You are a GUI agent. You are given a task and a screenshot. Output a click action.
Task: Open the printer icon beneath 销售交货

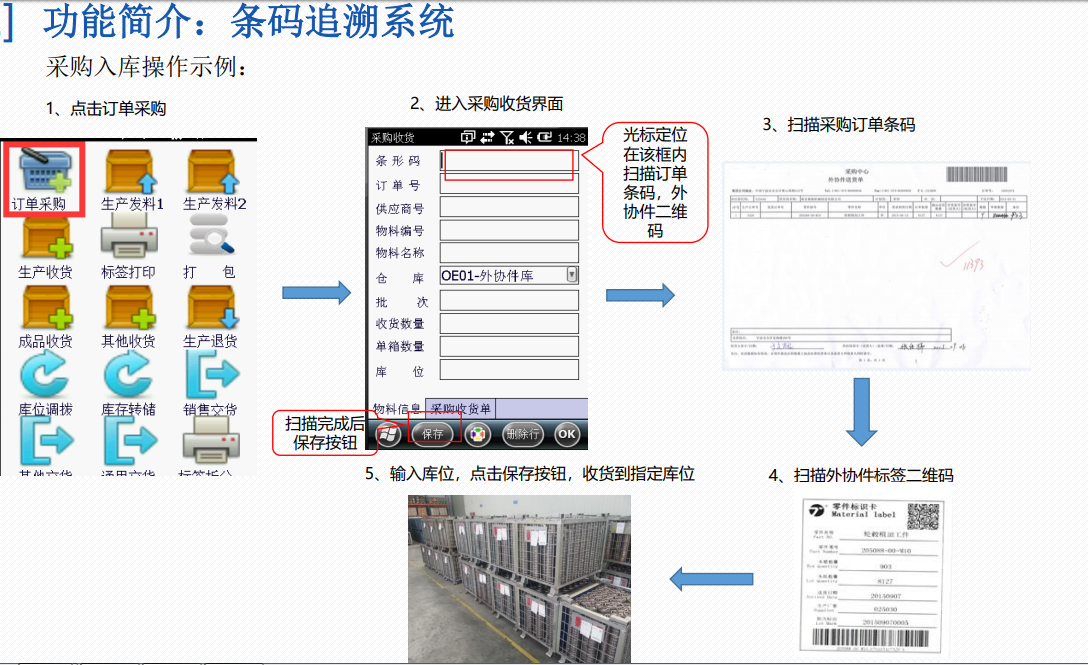click(x=211, y=441)
